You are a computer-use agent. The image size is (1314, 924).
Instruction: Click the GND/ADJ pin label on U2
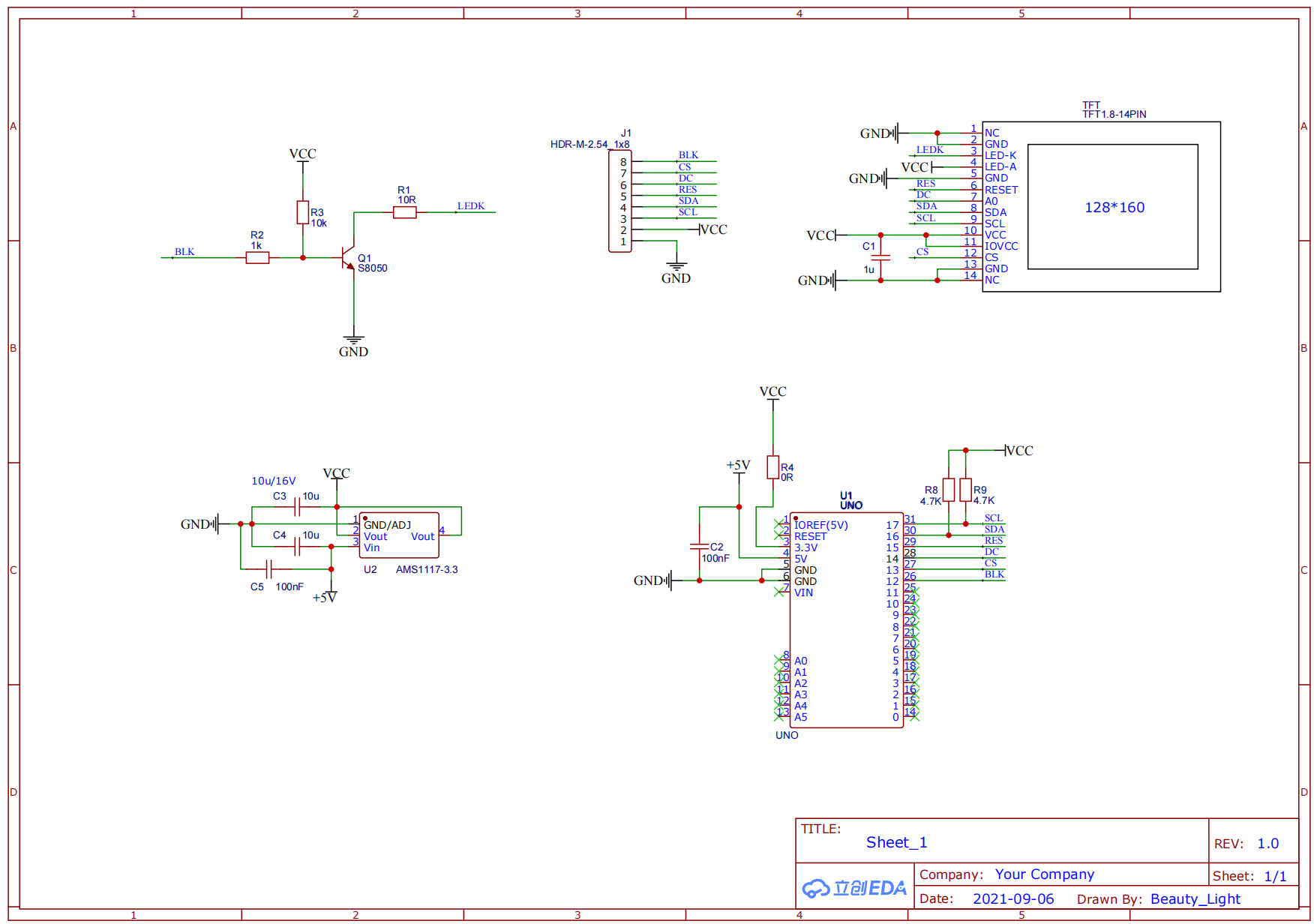click(387, 525)
